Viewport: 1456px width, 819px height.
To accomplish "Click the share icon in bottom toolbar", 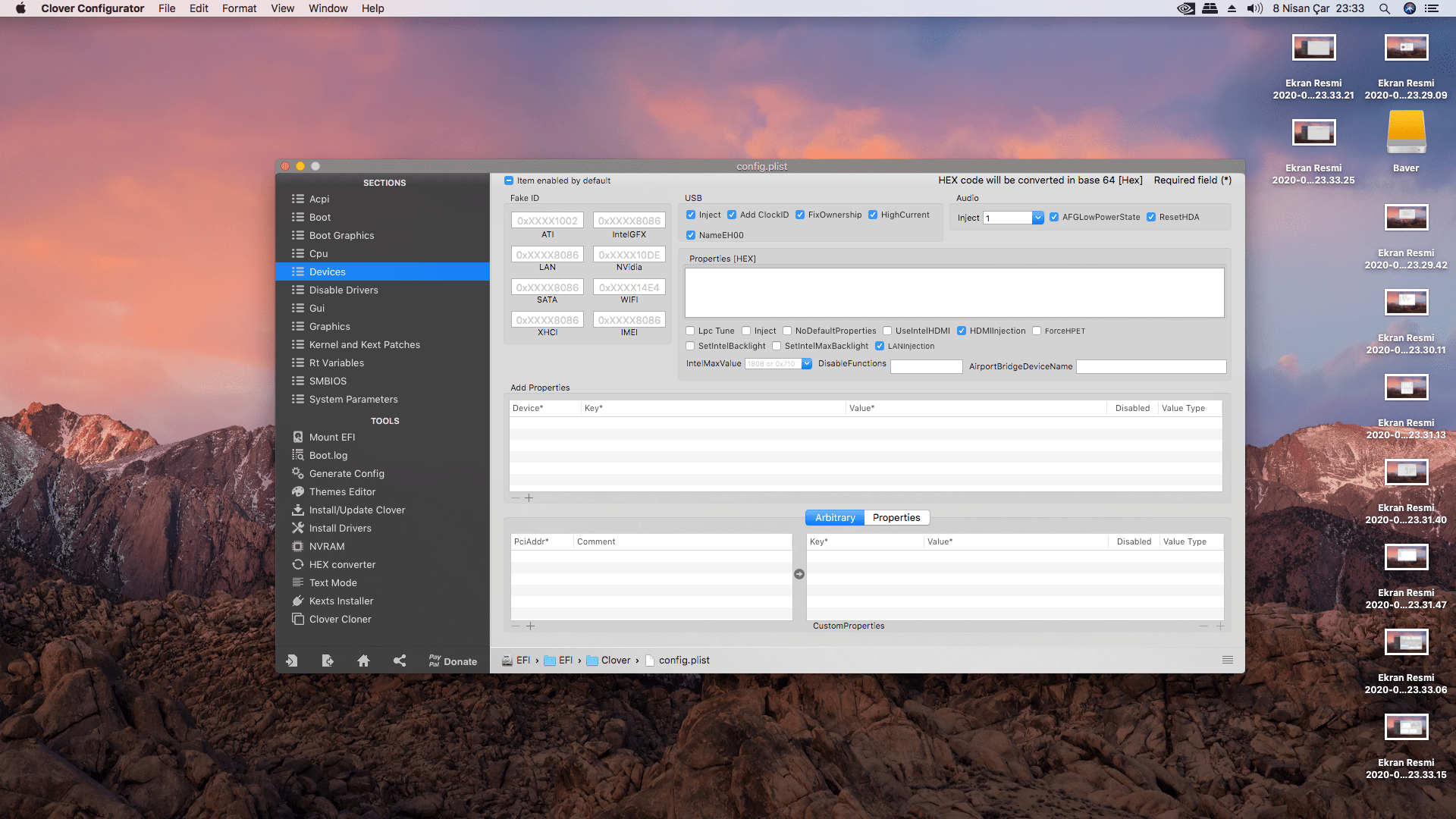I will tap(400, 661).
